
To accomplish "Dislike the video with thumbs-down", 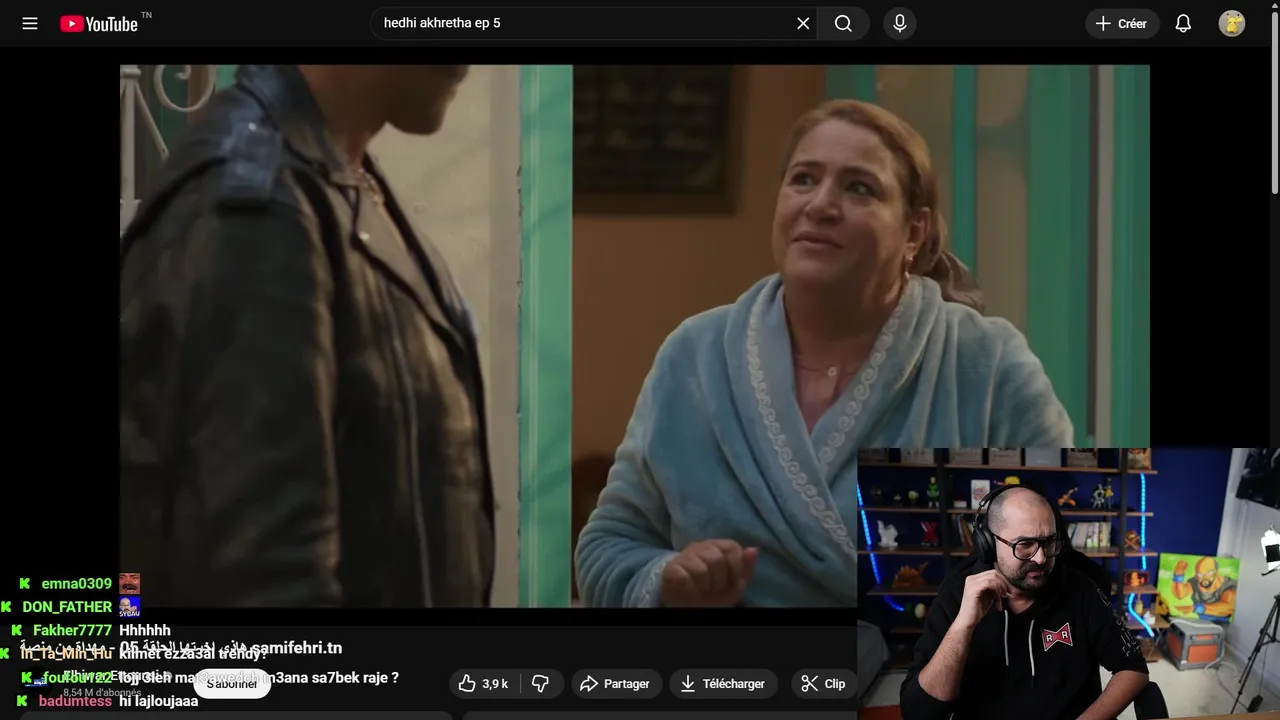I will click(540, 684).
